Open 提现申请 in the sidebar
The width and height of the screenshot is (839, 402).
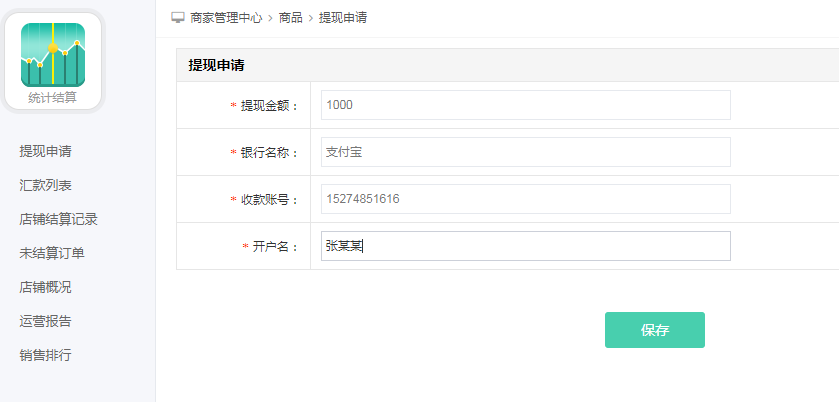click(x=45, y=151)
